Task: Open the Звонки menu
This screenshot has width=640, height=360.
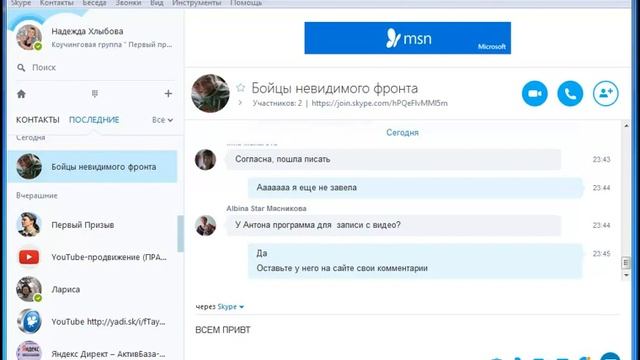Action: point(128,3)
